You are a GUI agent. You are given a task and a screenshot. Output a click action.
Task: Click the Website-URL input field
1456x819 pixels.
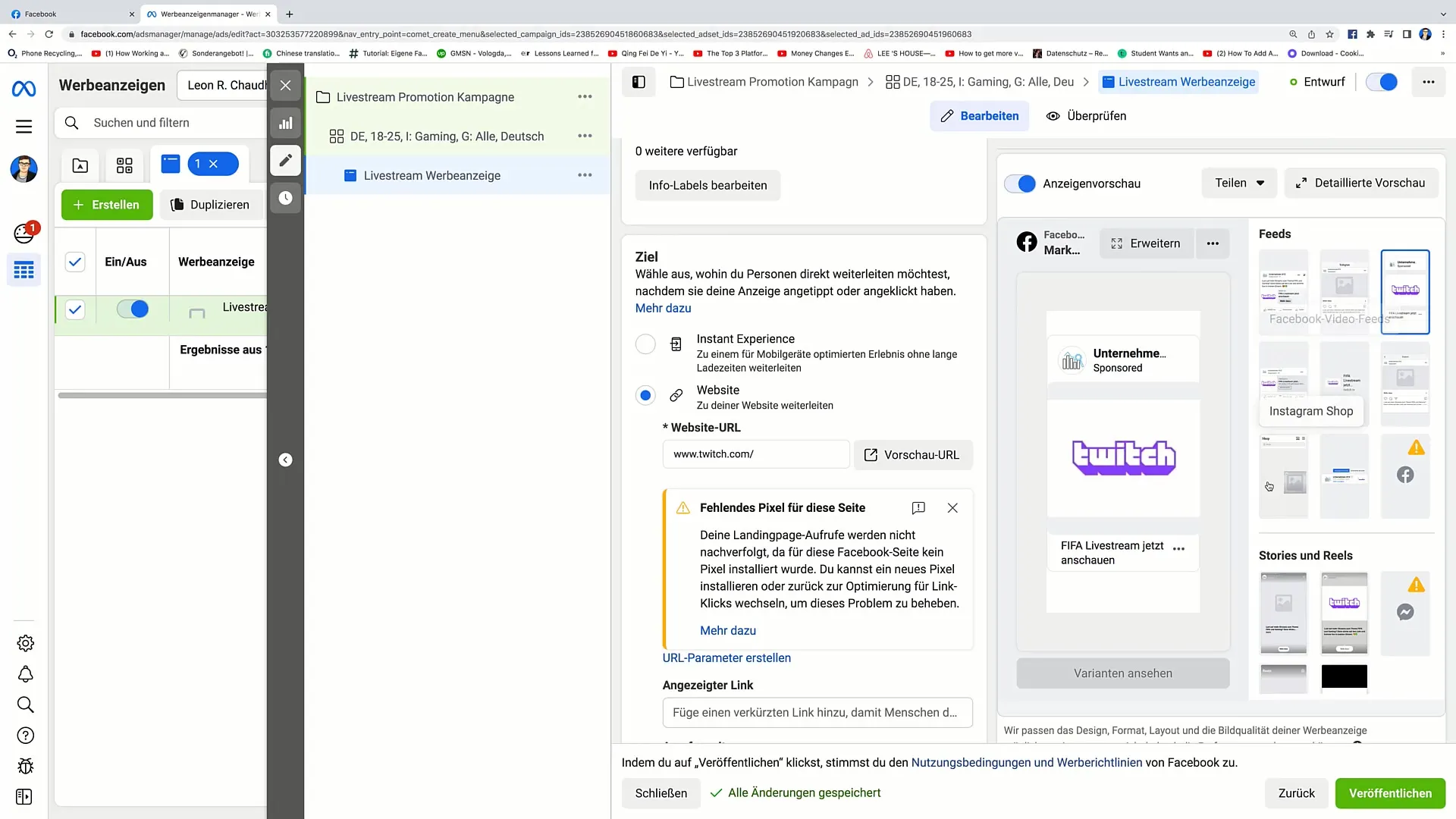tap(757, 454)
